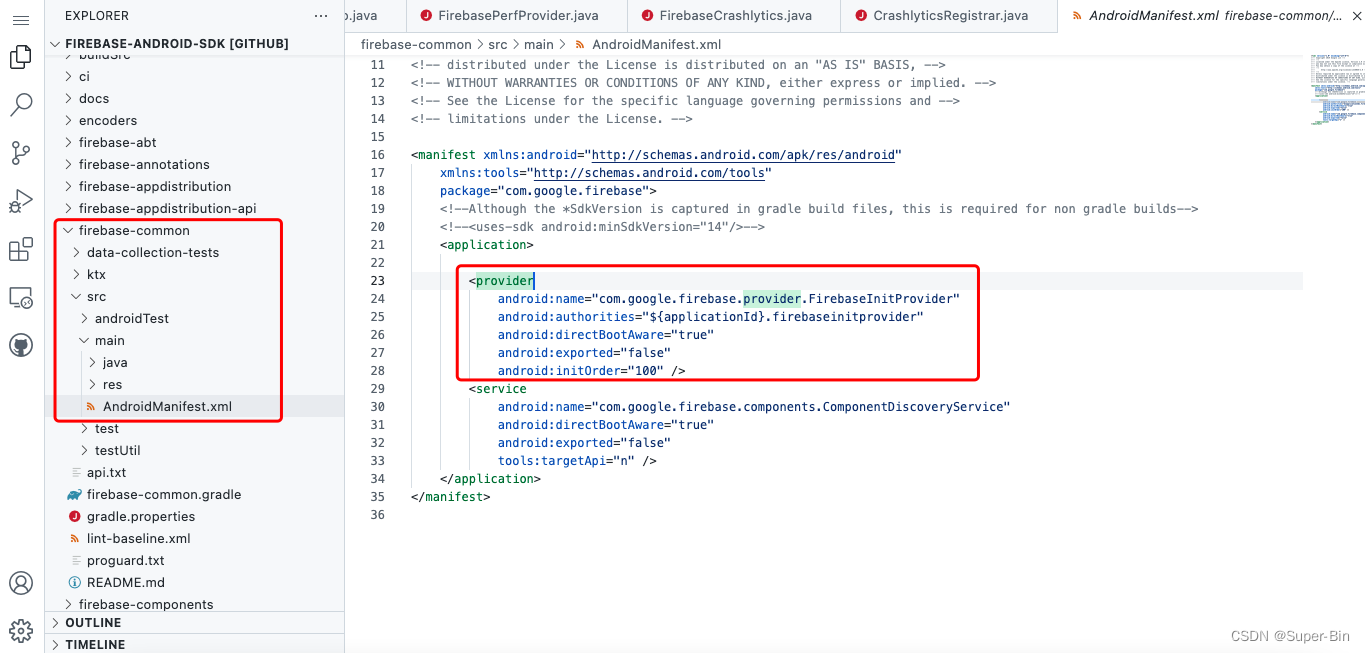Viewport: 1365px width, 653px height.
Task: Click firebase-common in breadcrumb
Action: (416, 44)
